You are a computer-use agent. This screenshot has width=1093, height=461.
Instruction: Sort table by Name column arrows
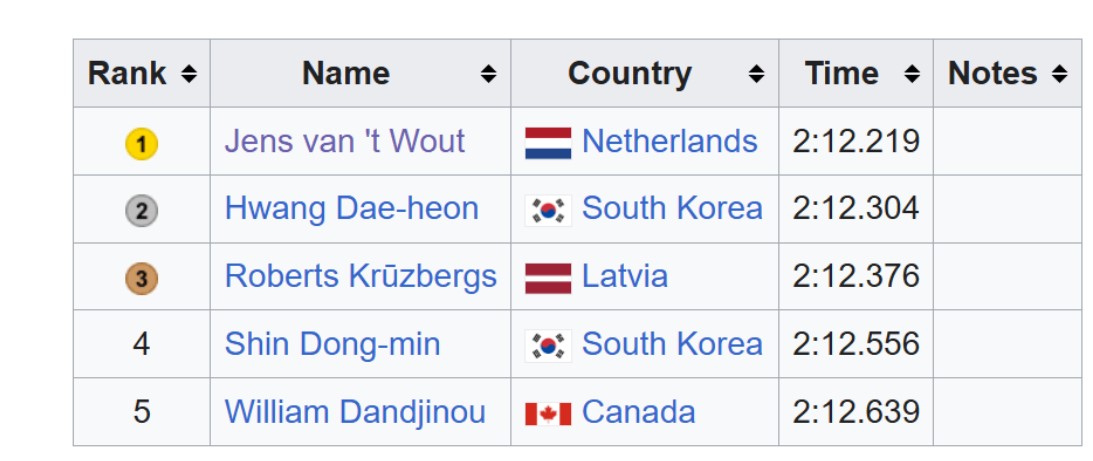[488, 74]
